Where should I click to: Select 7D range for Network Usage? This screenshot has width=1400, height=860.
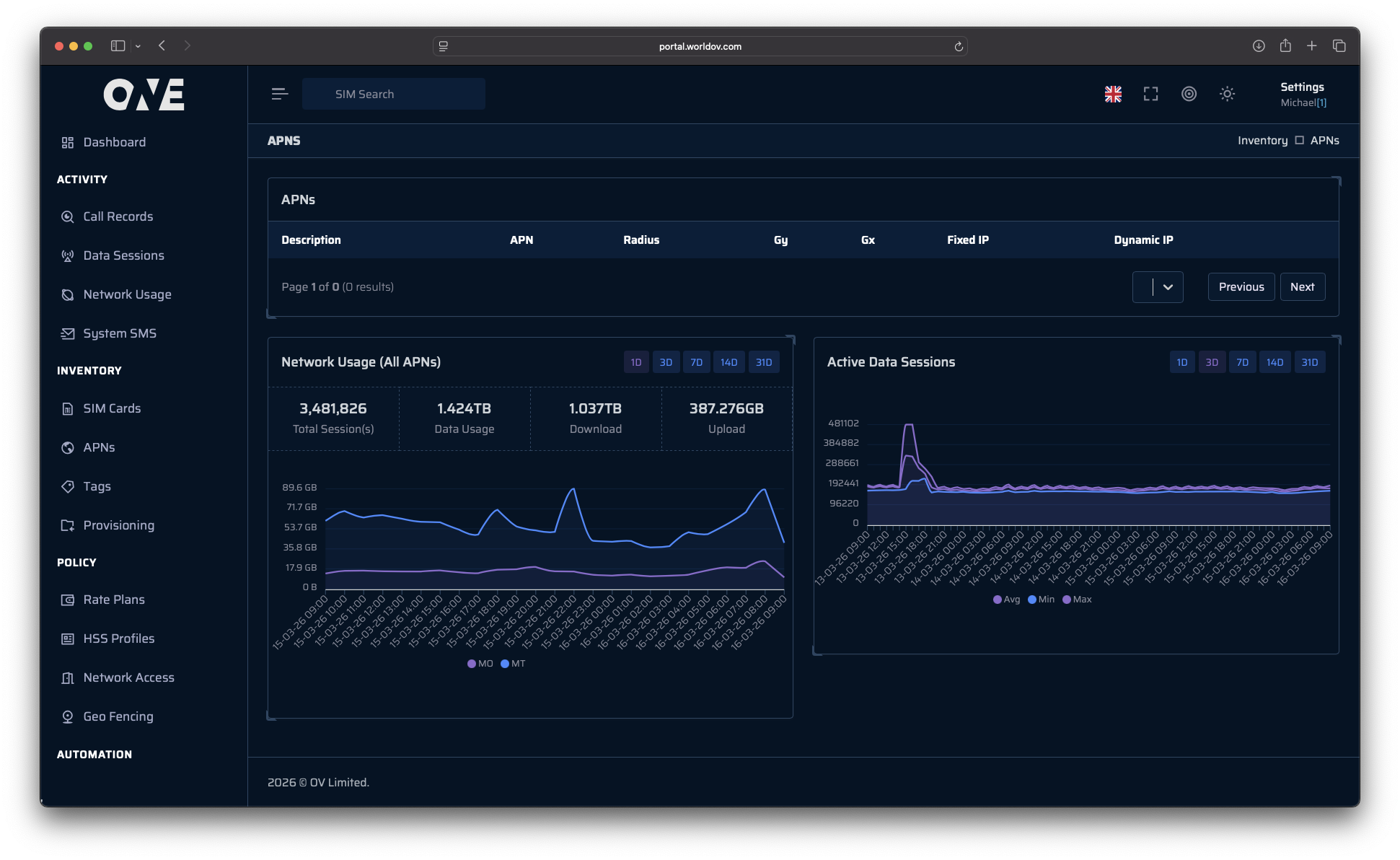(x=696, y=362)
